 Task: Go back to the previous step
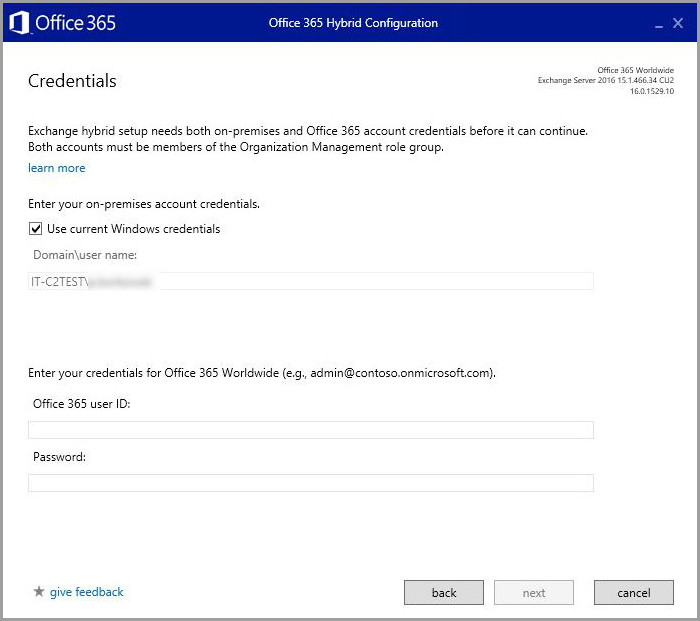(444, 592)
